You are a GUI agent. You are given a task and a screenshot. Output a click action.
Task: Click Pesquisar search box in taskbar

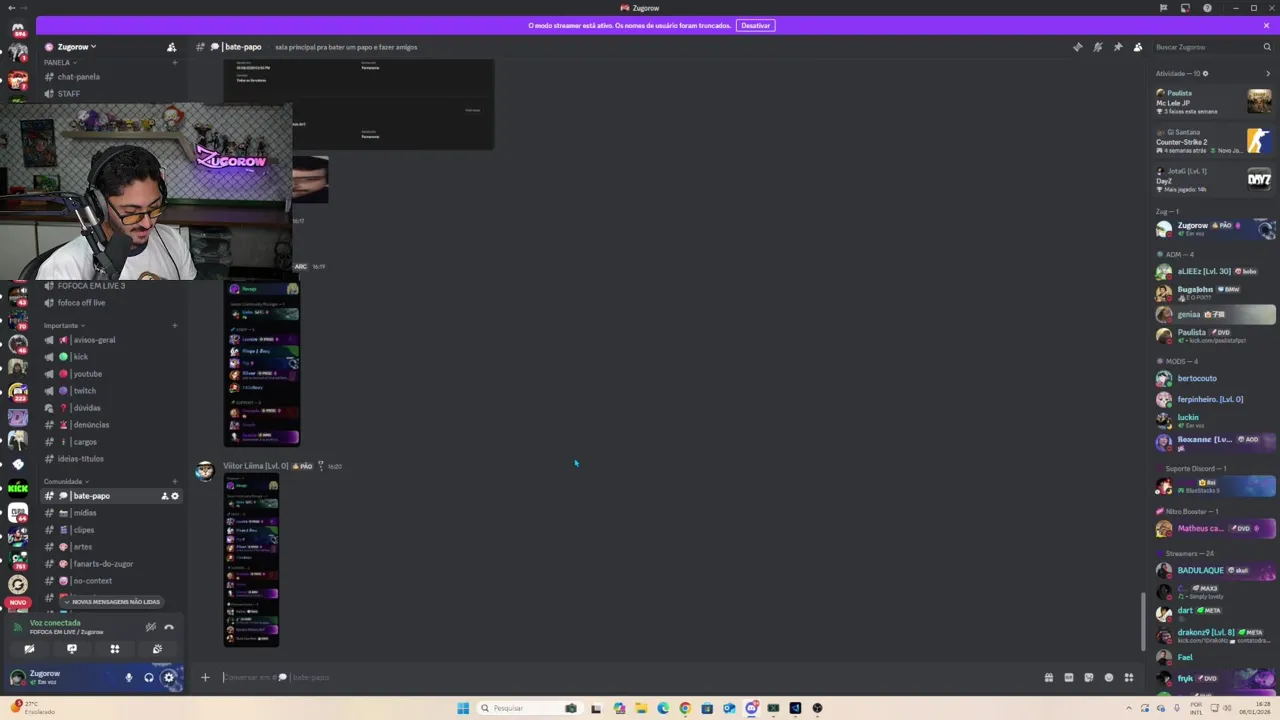(530, 708)
